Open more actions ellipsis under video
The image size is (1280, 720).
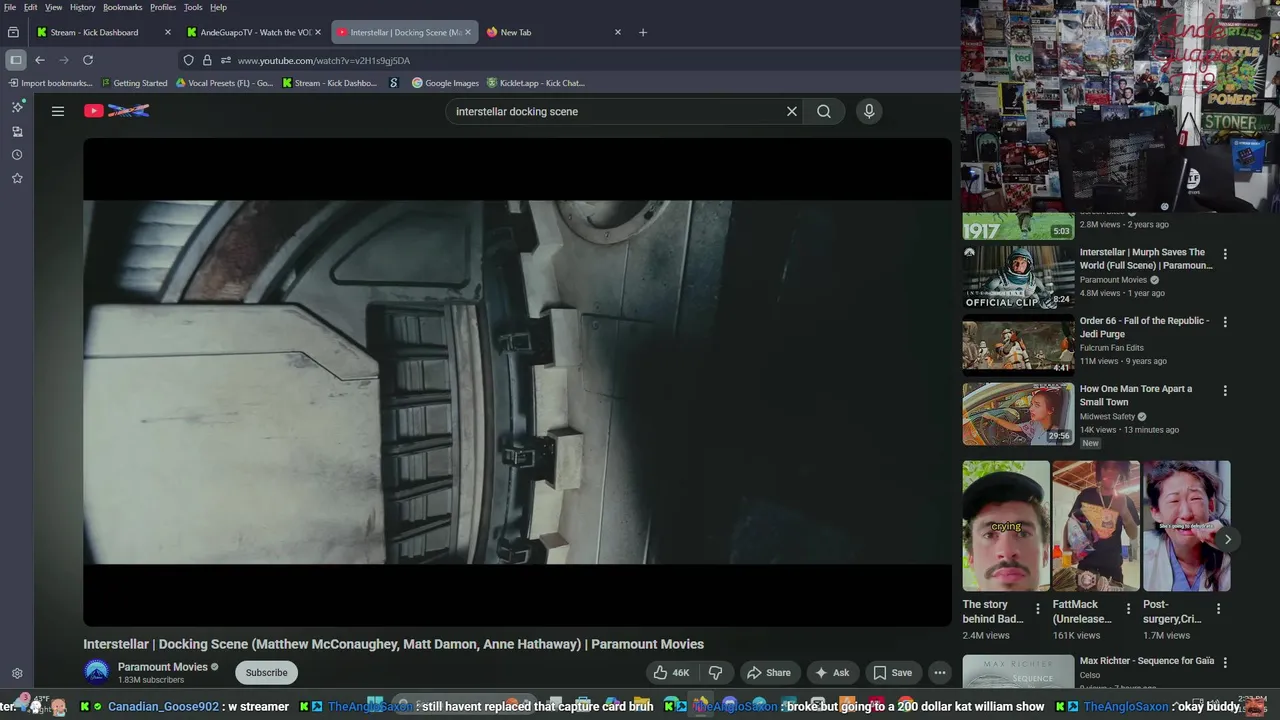(940, 673)
